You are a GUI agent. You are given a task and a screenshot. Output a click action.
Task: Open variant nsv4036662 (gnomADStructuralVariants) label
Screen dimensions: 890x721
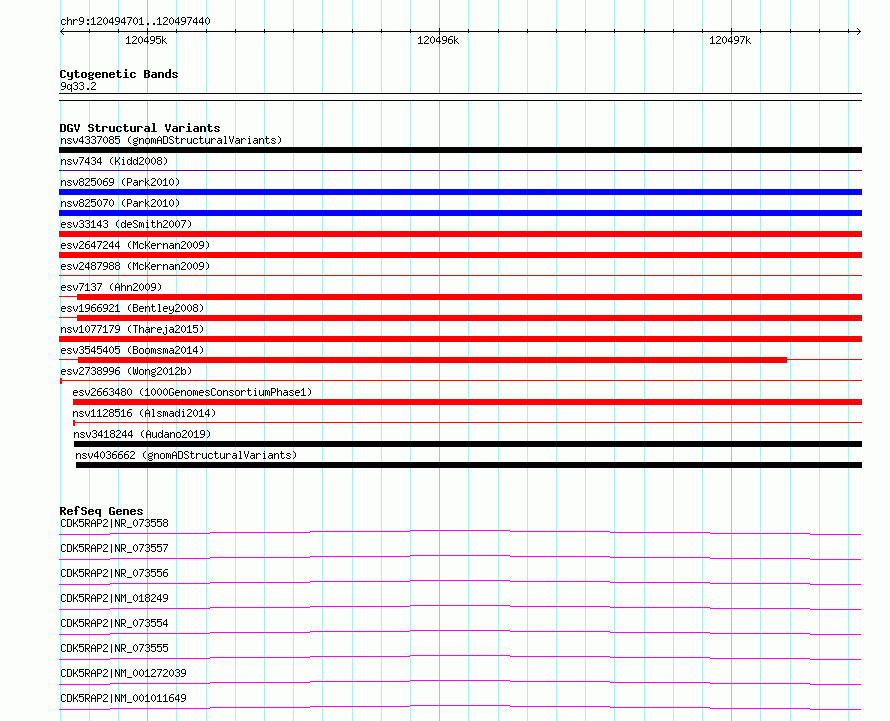click(186, 455)
